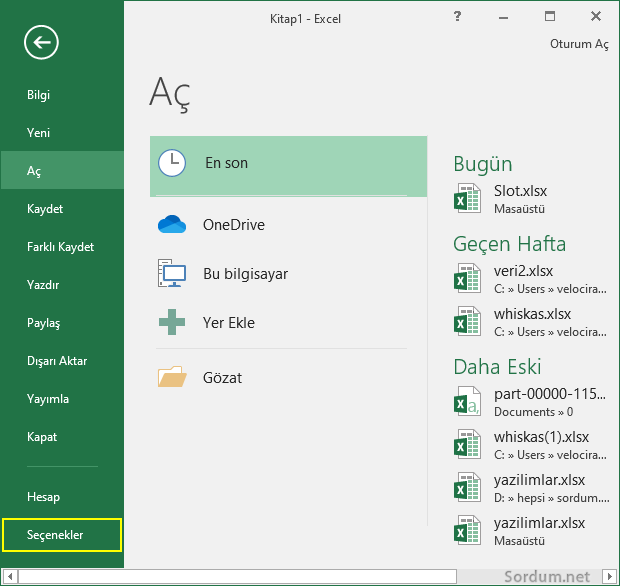
Task: Click the horizontal scrollbar right arrow
Action: coord(610,577)
